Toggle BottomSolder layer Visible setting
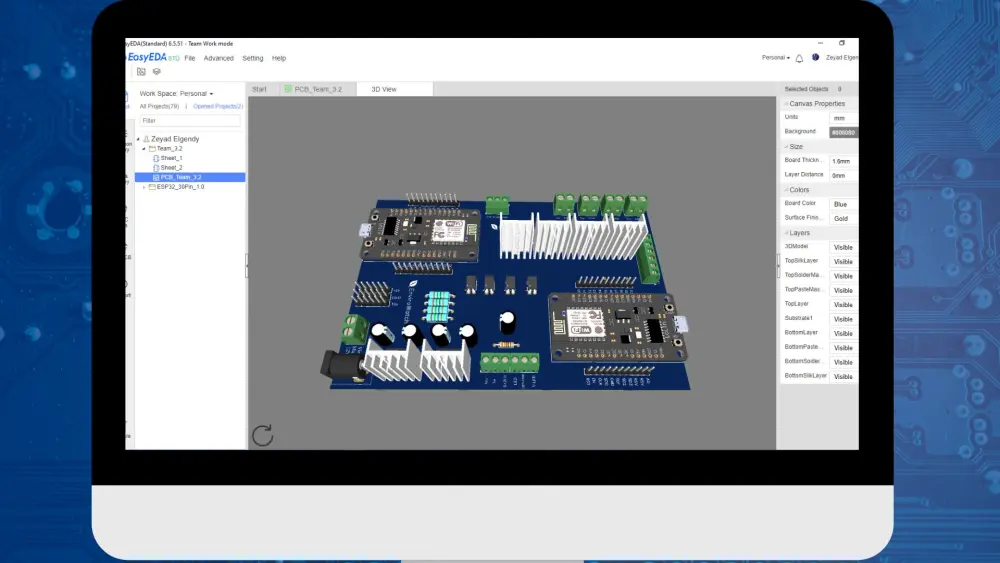Viewport: 1000px width, 563px height. [x=843, y=362]
